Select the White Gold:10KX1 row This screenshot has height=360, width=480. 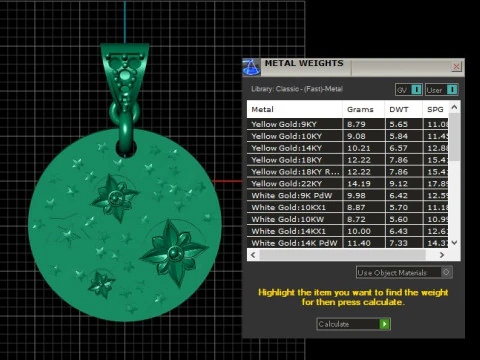tap(348, 207)
